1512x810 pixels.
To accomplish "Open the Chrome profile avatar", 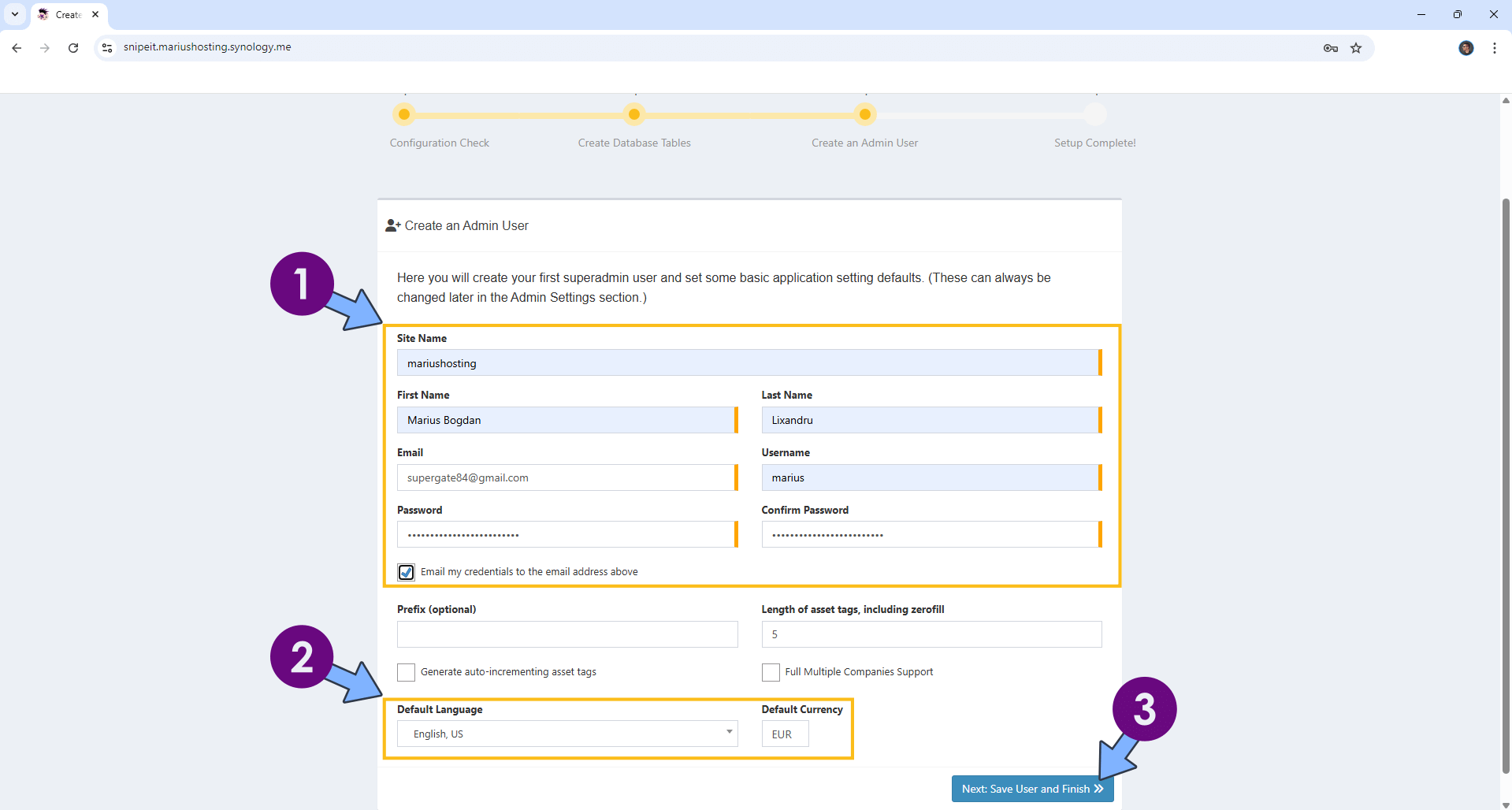I will [x=1466, y=48].
